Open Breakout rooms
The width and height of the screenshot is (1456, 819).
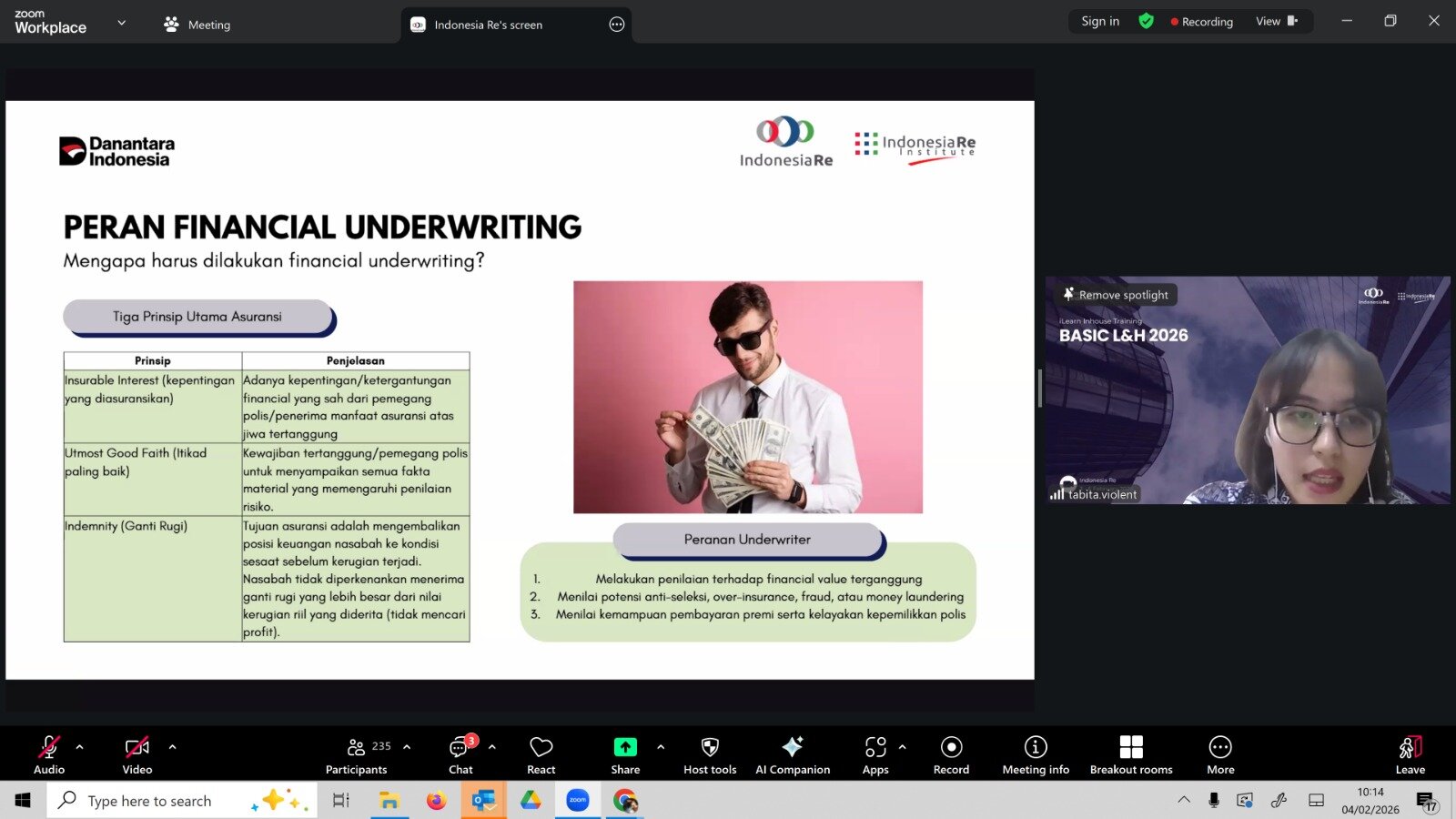[x=1130, y=754]
